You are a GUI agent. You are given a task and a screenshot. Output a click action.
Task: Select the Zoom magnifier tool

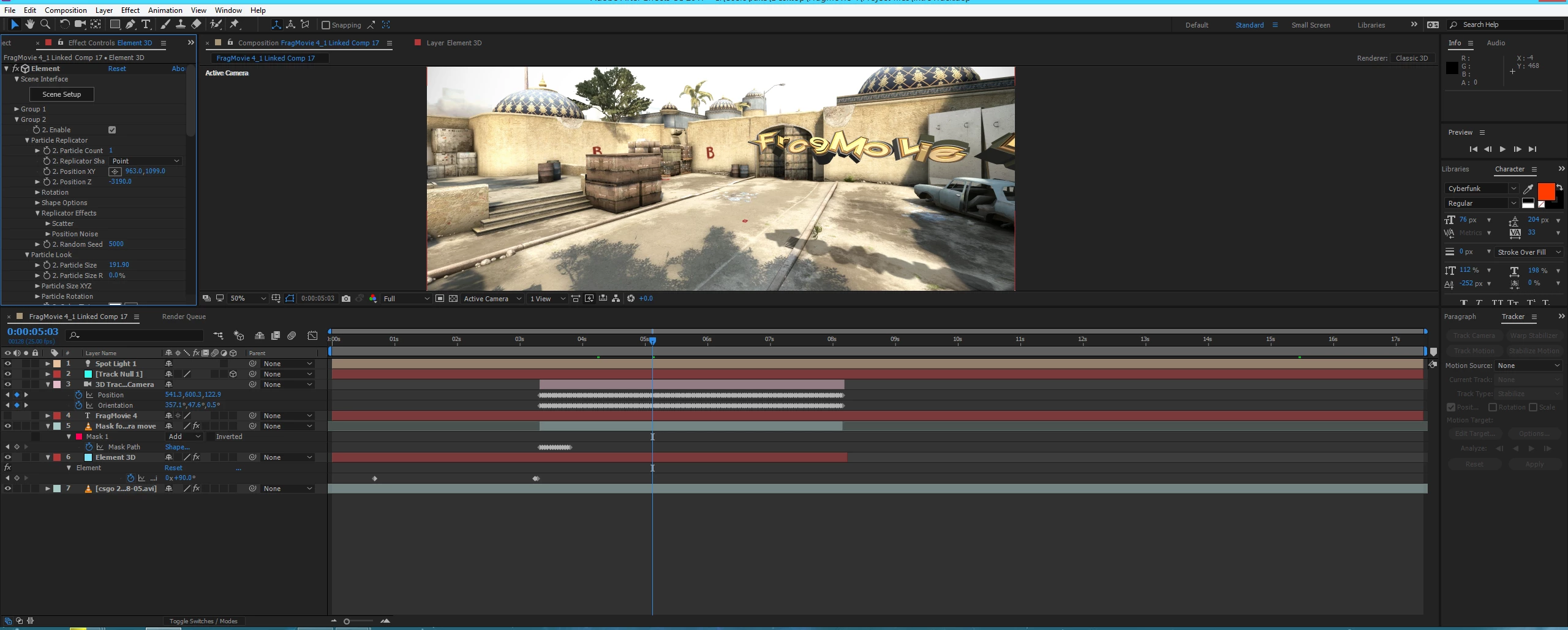[45, 24]
